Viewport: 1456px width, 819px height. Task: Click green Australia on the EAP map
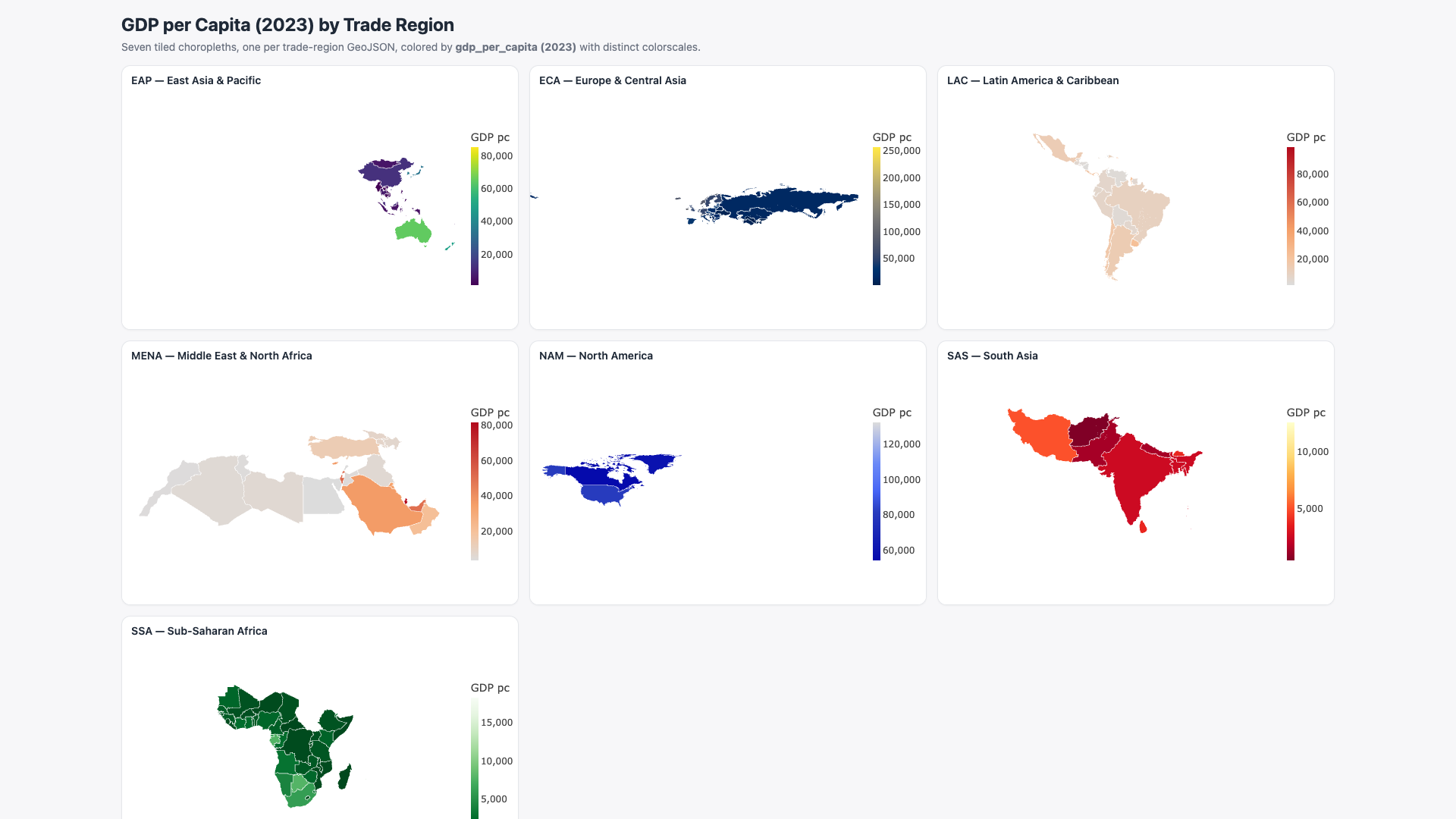click(x=413, y=231)
